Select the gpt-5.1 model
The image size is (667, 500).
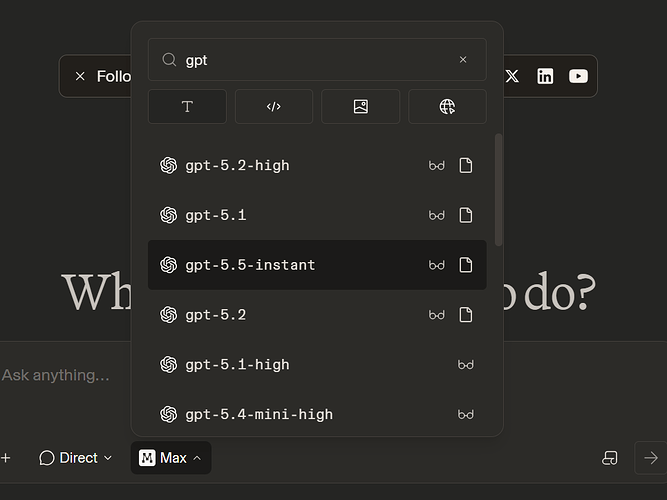[x=317, y=215]
